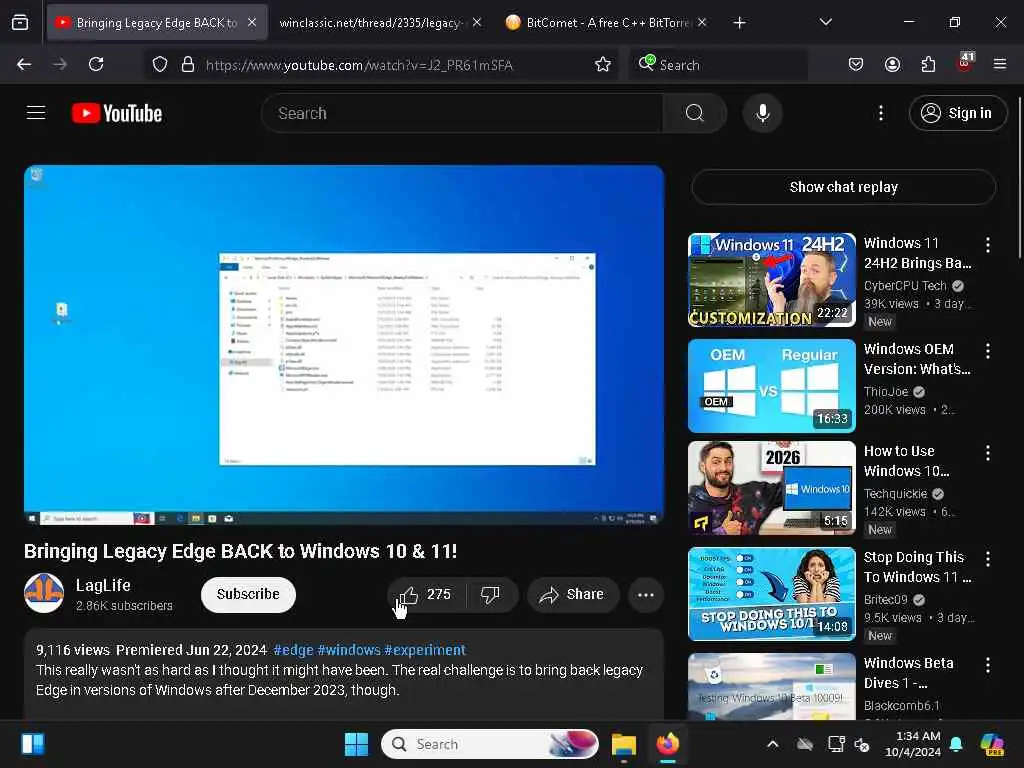Close the BitComet tab
Screen dimensions: 1024x768
pyautogui.click(x=702, y=23)
